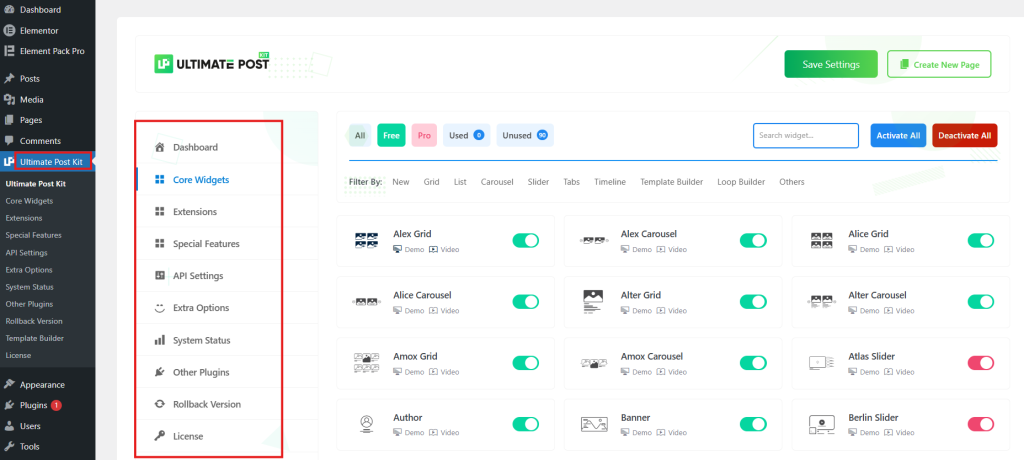Screen dimensions: 1024x460
Task: Toggle the Alex Grid widget switch
Action: pos(525,240)
